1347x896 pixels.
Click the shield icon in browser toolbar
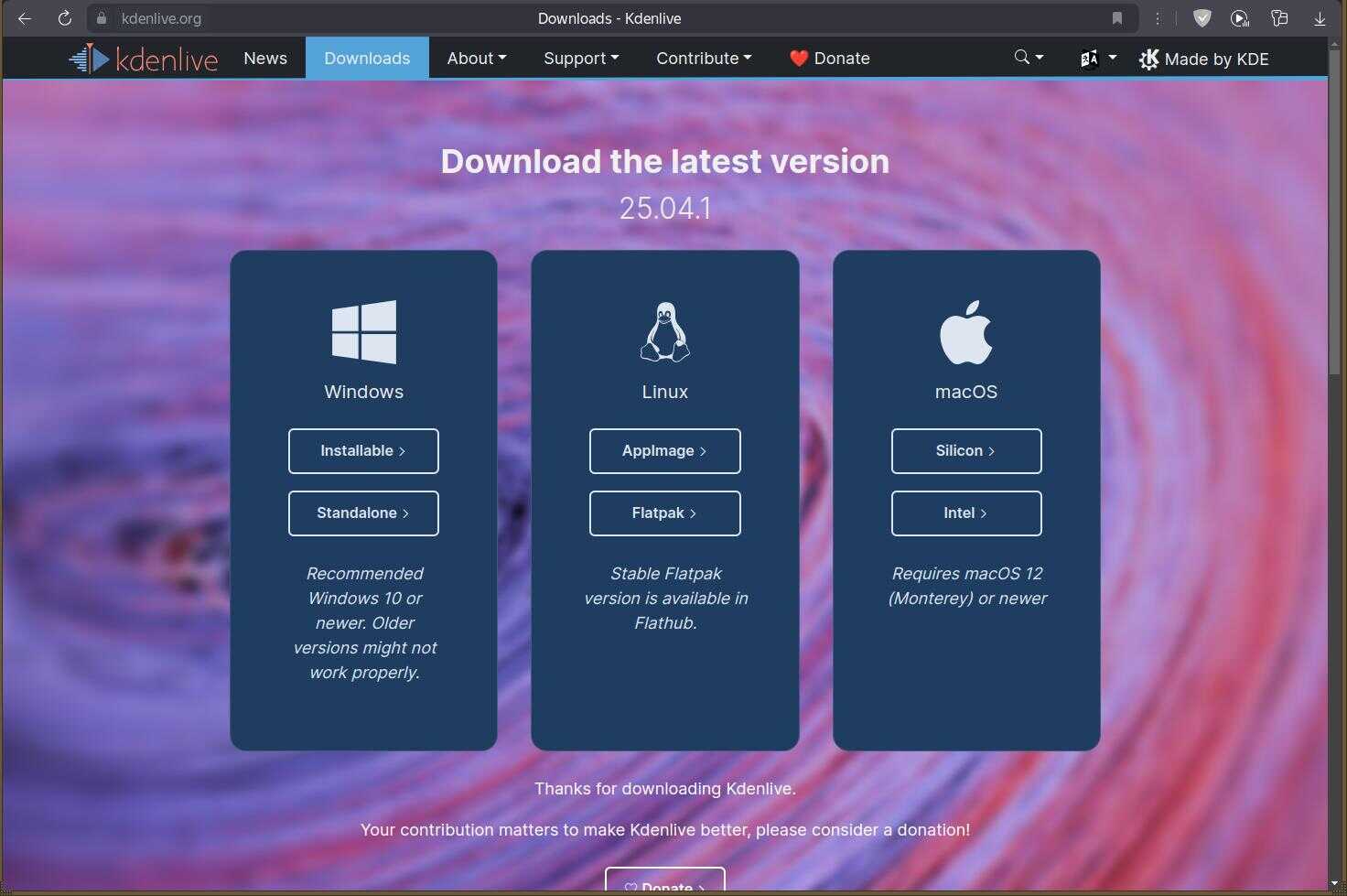coord(1202,18)
